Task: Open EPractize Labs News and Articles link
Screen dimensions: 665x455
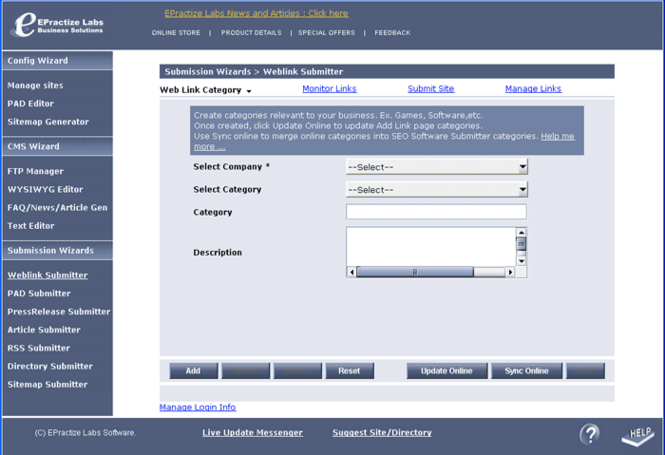Action: tap(256, 13)
